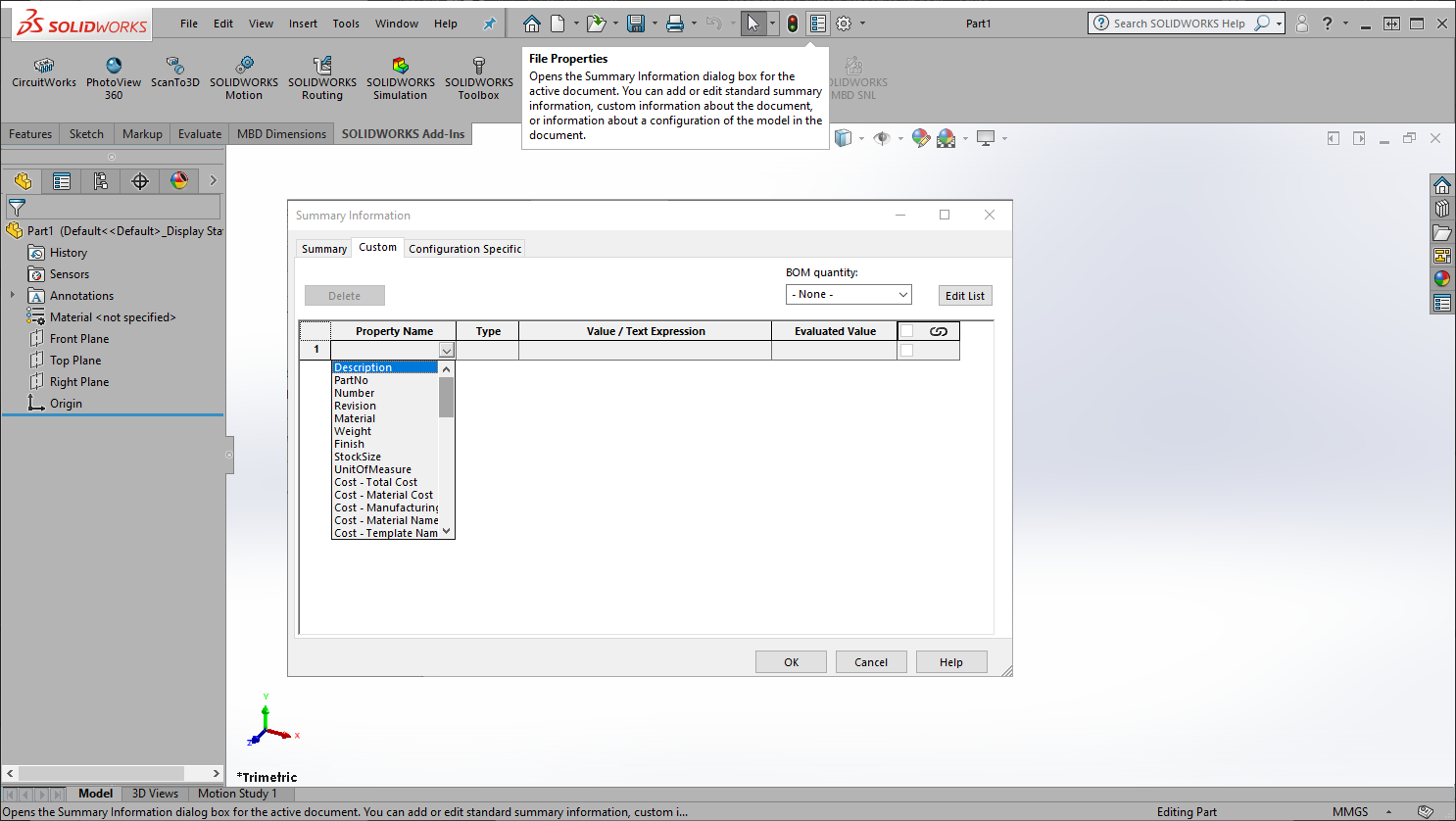Open the Design Library task pane icon
This screenshot has height=821, width=1456.
(x=1442, y=208)
